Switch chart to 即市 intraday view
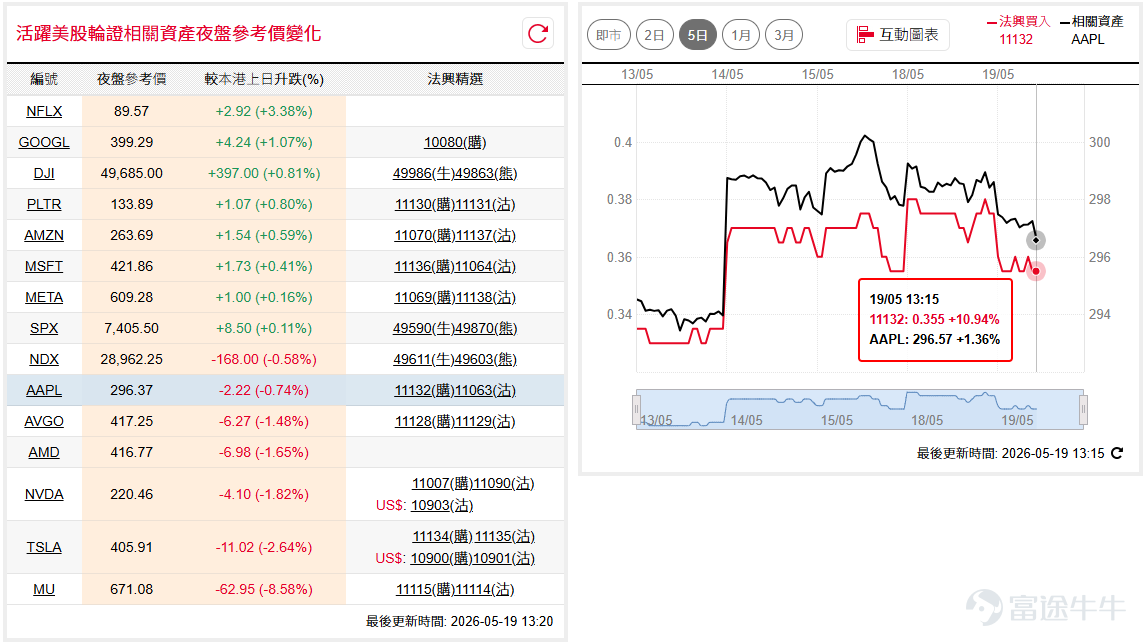 (x=609, y=35)
